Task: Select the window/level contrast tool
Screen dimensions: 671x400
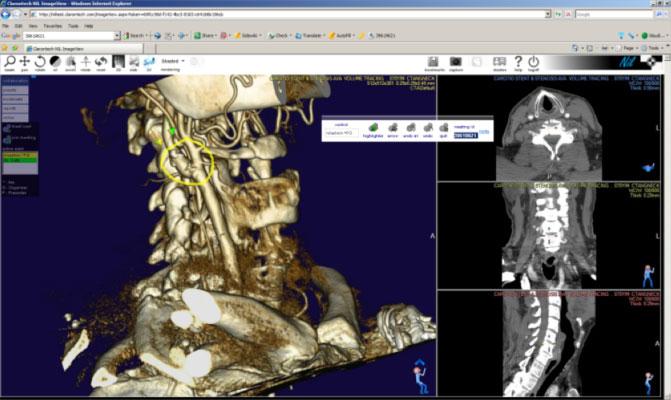Action: 55,63
